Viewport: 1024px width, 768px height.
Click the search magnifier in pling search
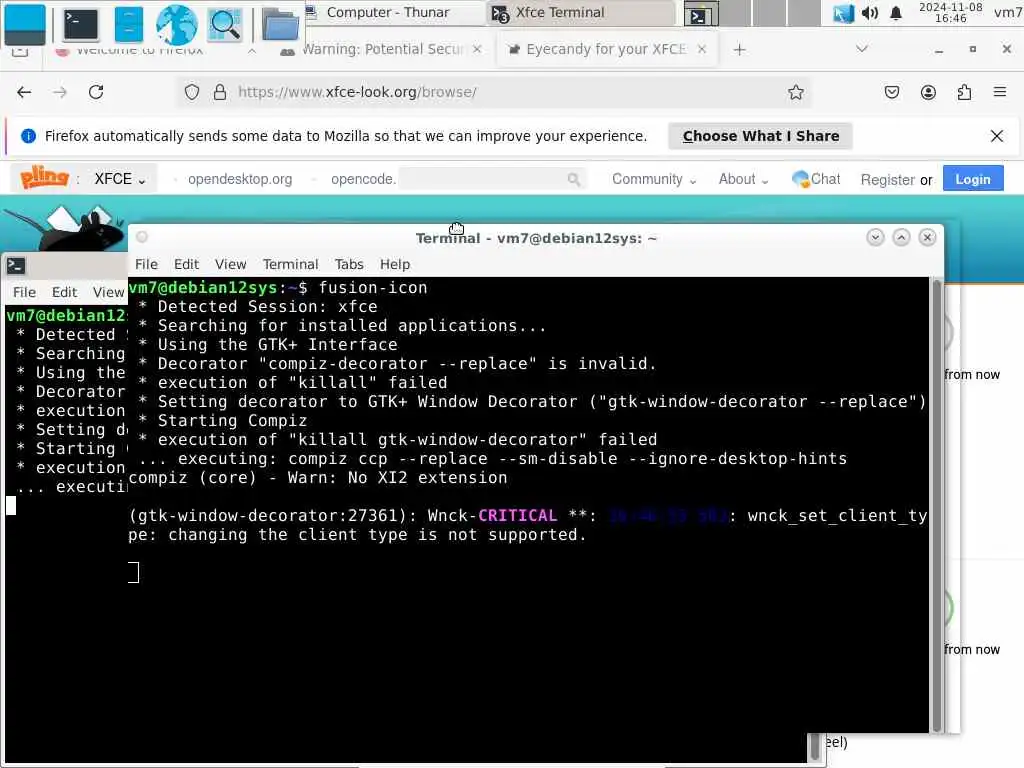tap(573, 179)
